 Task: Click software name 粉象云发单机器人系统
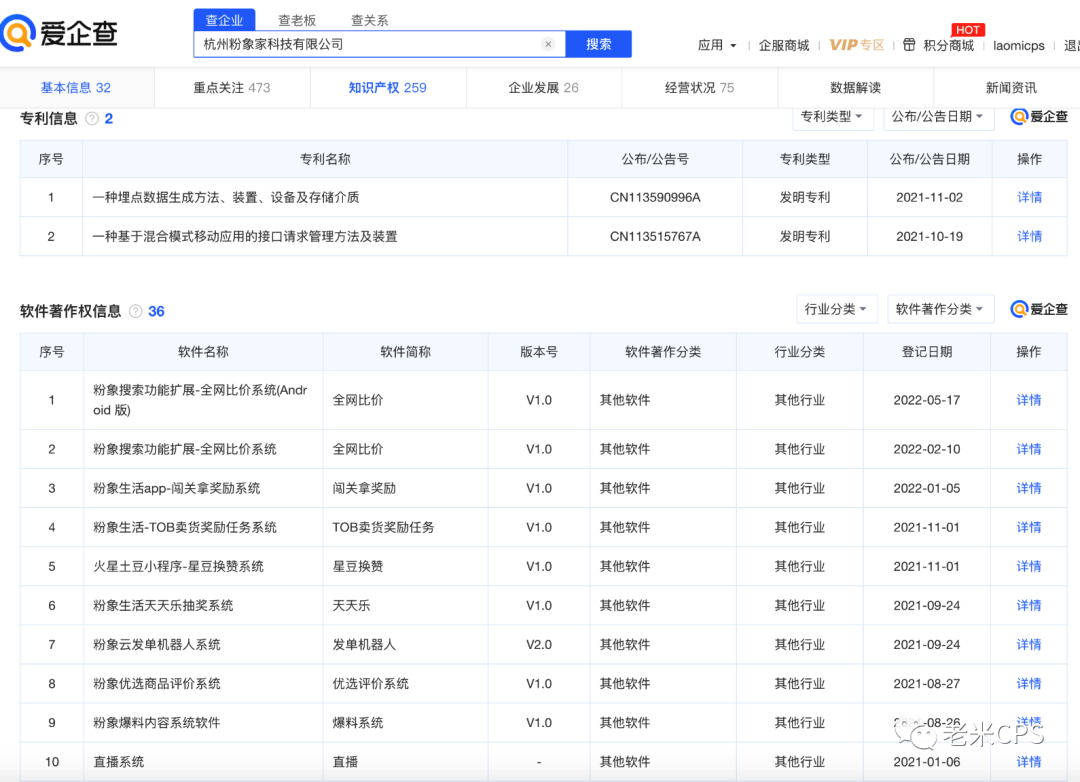(157, 645)
